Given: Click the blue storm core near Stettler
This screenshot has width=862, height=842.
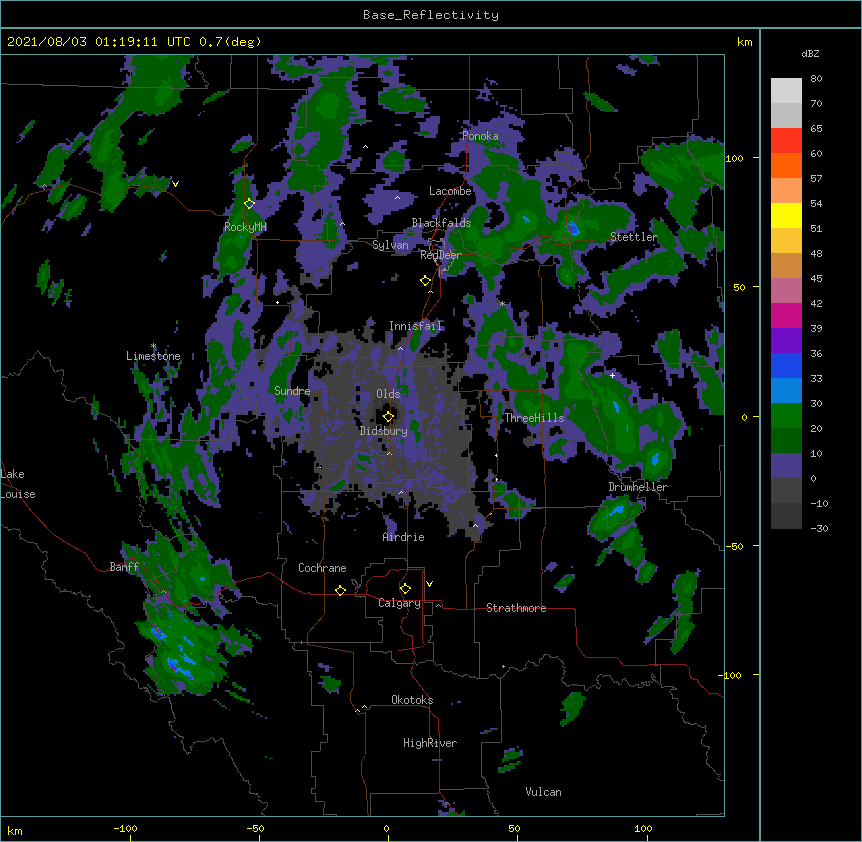Looking at the screenshot, I should [573, 229].
